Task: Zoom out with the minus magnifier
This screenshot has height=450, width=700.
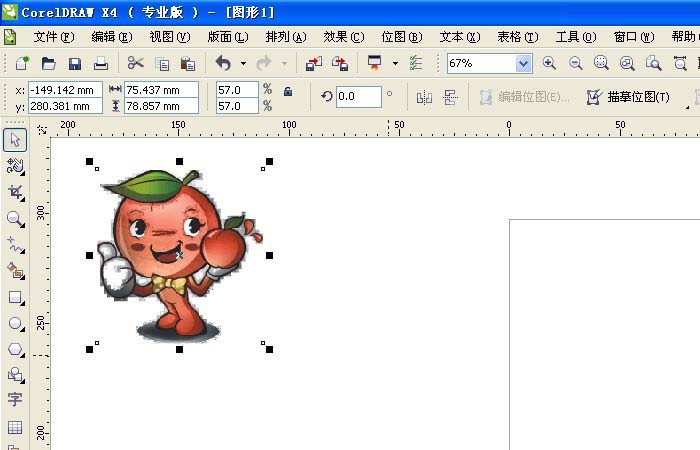Action: 575,63
